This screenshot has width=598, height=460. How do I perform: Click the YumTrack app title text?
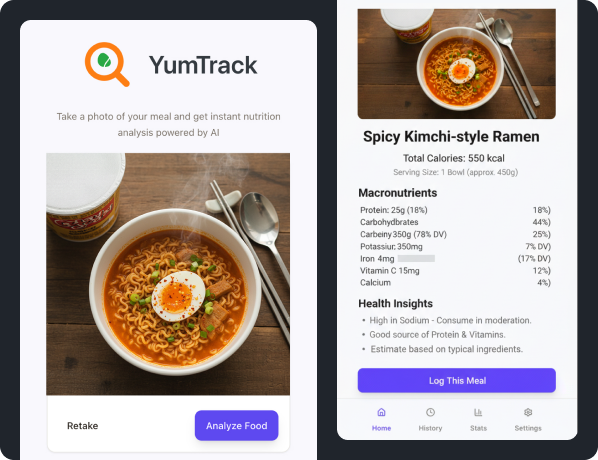point(203,65)
